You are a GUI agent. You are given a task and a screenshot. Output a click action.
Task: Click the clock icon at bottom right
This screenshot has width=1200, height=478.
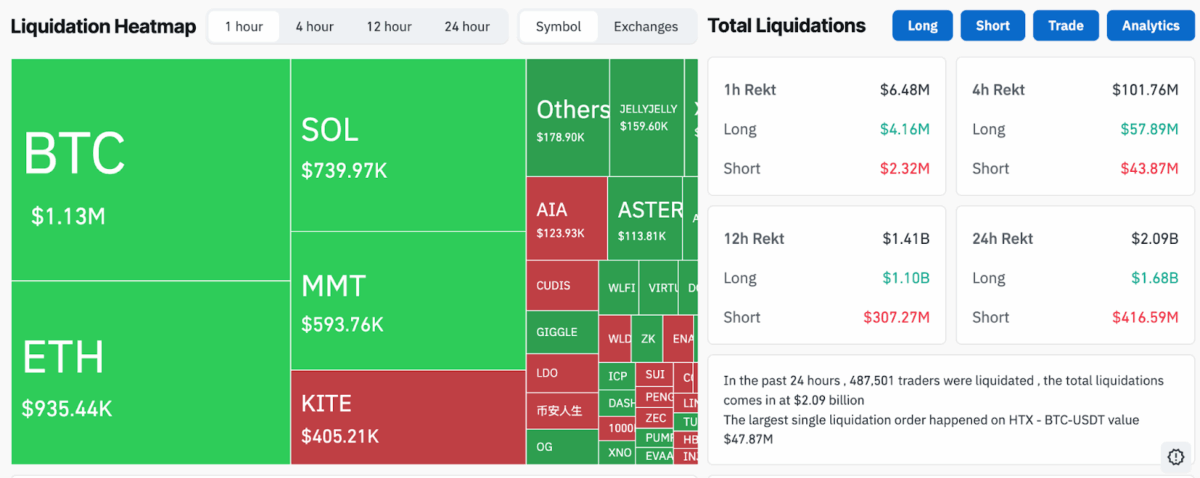pos(1176,456)
